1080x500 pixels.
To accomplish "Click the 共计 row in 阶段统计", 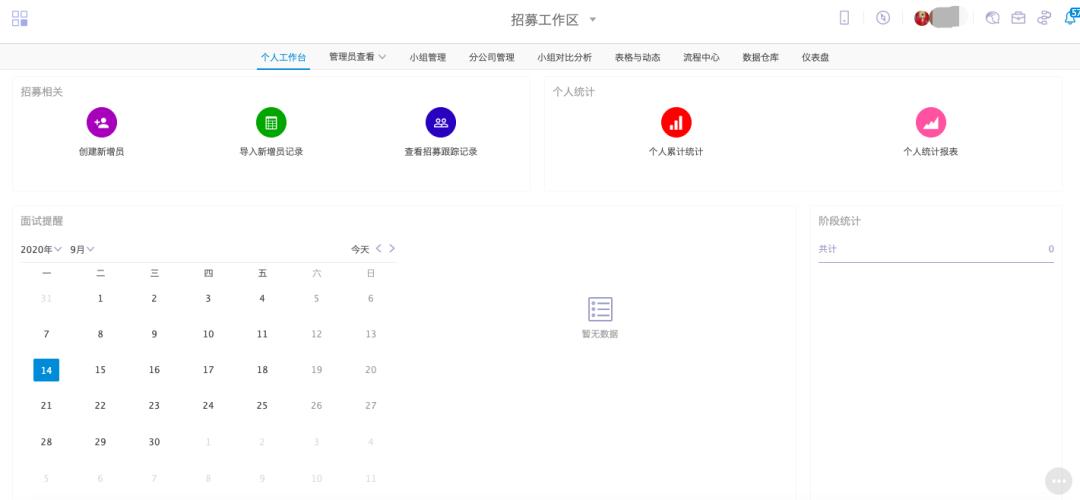I will pyautogui.click(x=936, y=249).
